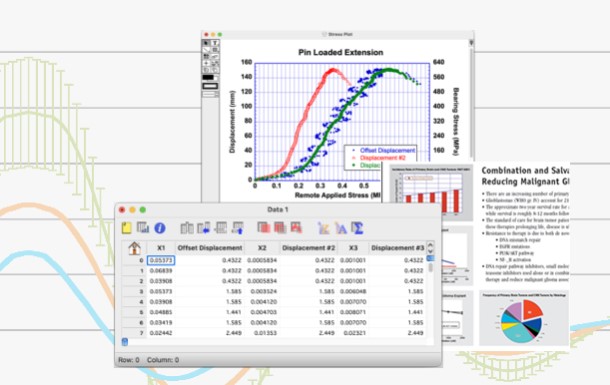Select the arrow selection tool in plot toolbox
Screen dimensions: 610x385
[x=206, y=43]
